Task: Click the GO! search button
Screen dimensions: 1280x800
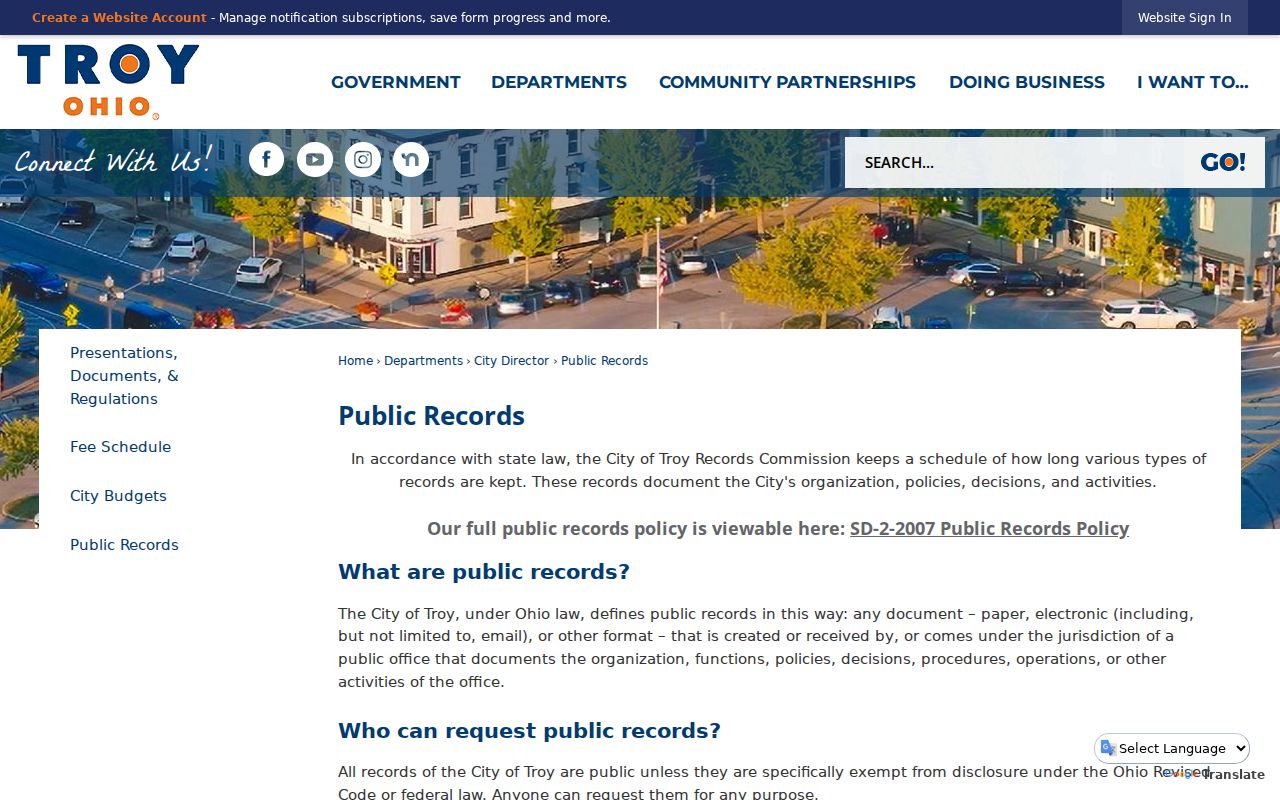Action: (x=1223, y=162)
